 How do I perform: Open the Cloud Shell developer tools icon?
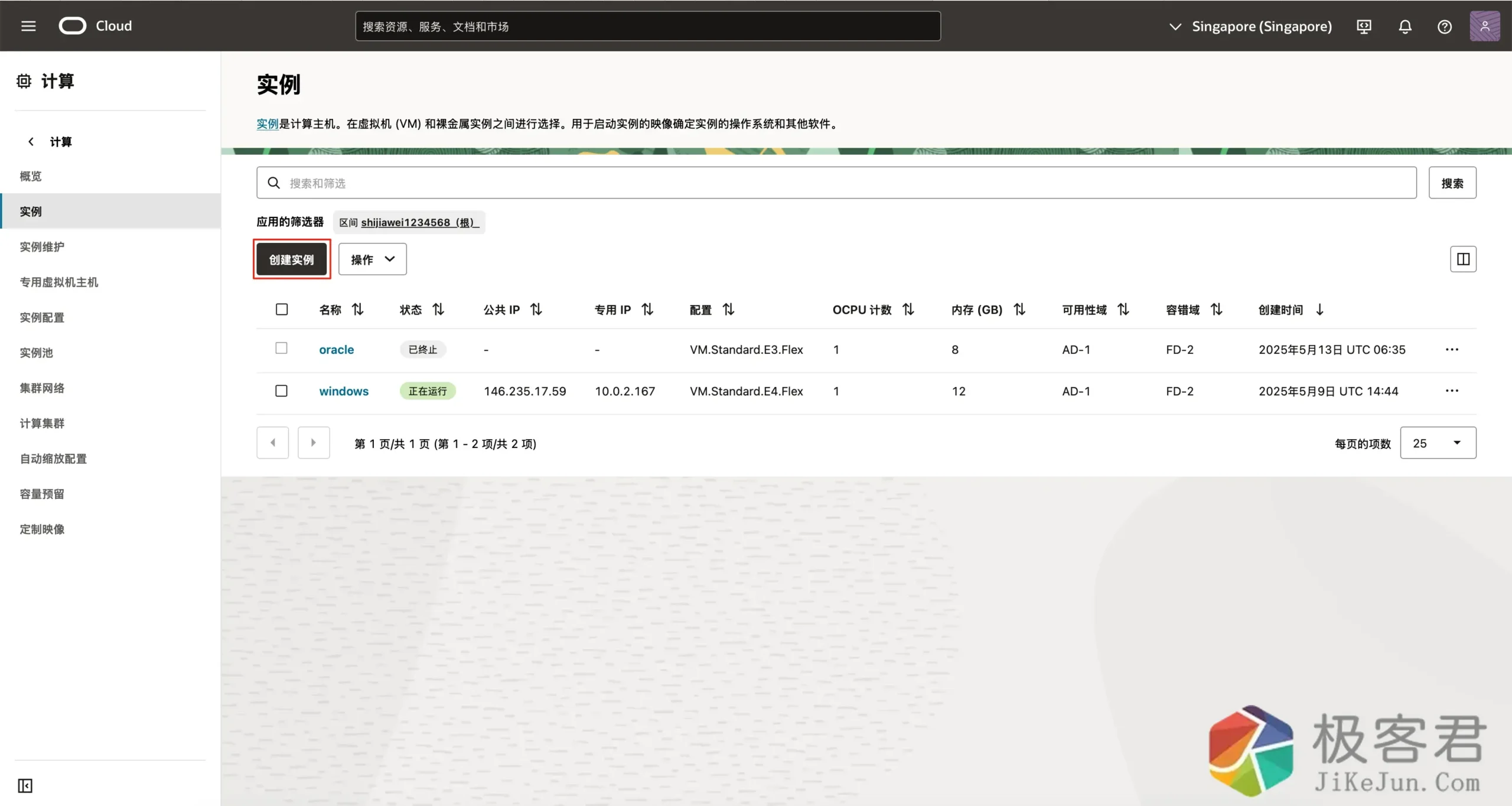(x=1364, y=27)
